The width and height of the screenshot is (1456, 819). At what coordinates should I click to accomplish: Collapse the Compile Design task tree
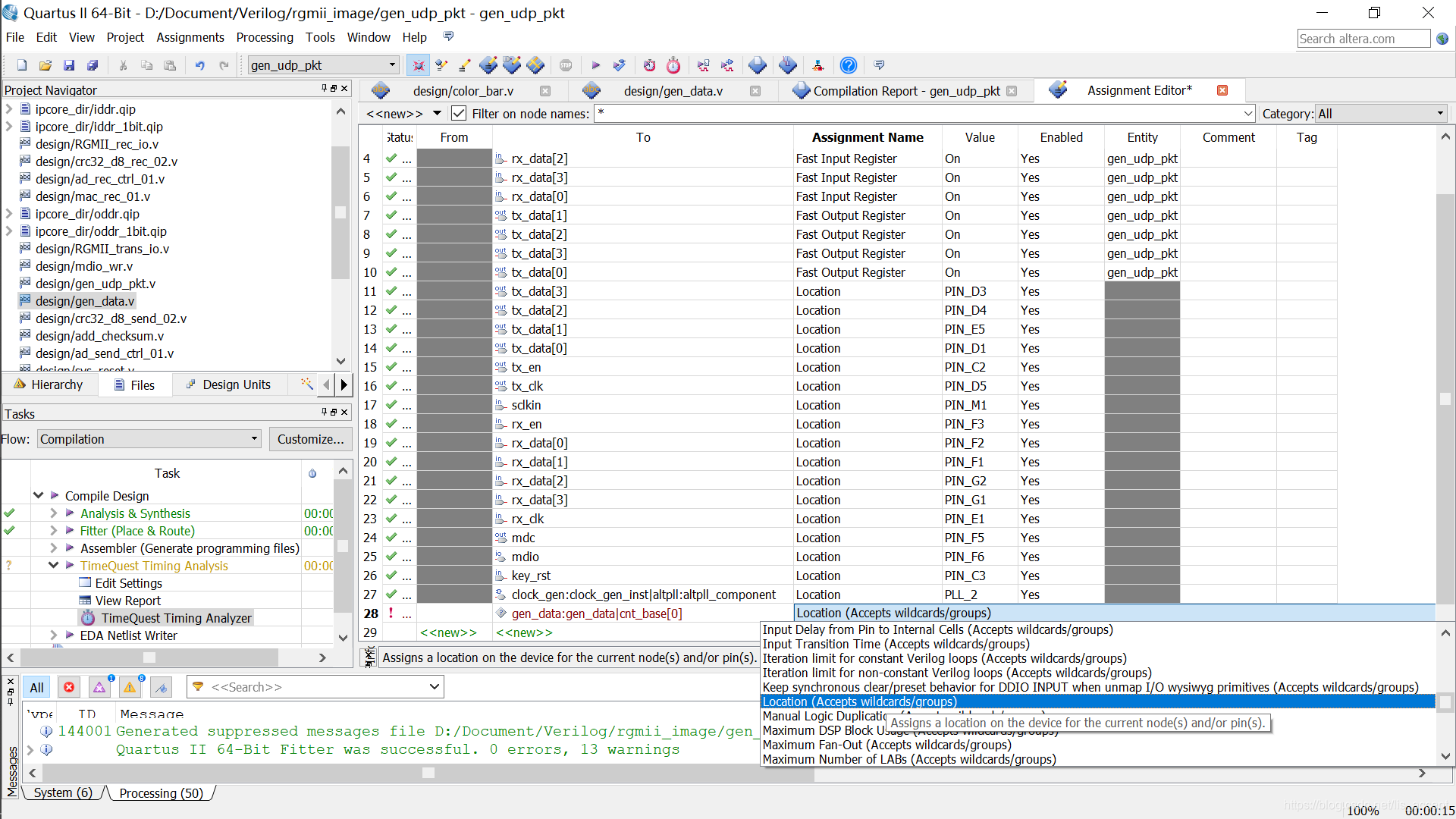38,496
